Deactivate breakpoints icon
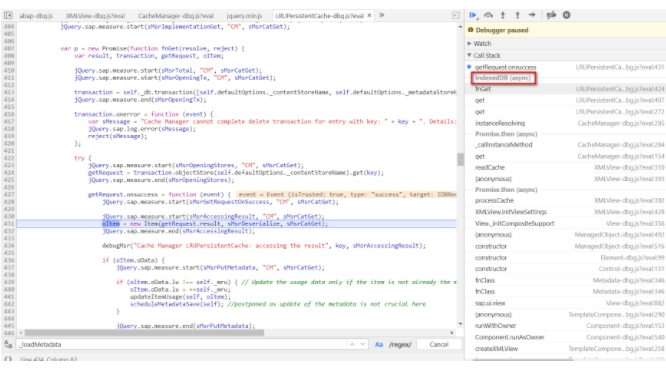 pyautogui.click(x=551, y=15)
